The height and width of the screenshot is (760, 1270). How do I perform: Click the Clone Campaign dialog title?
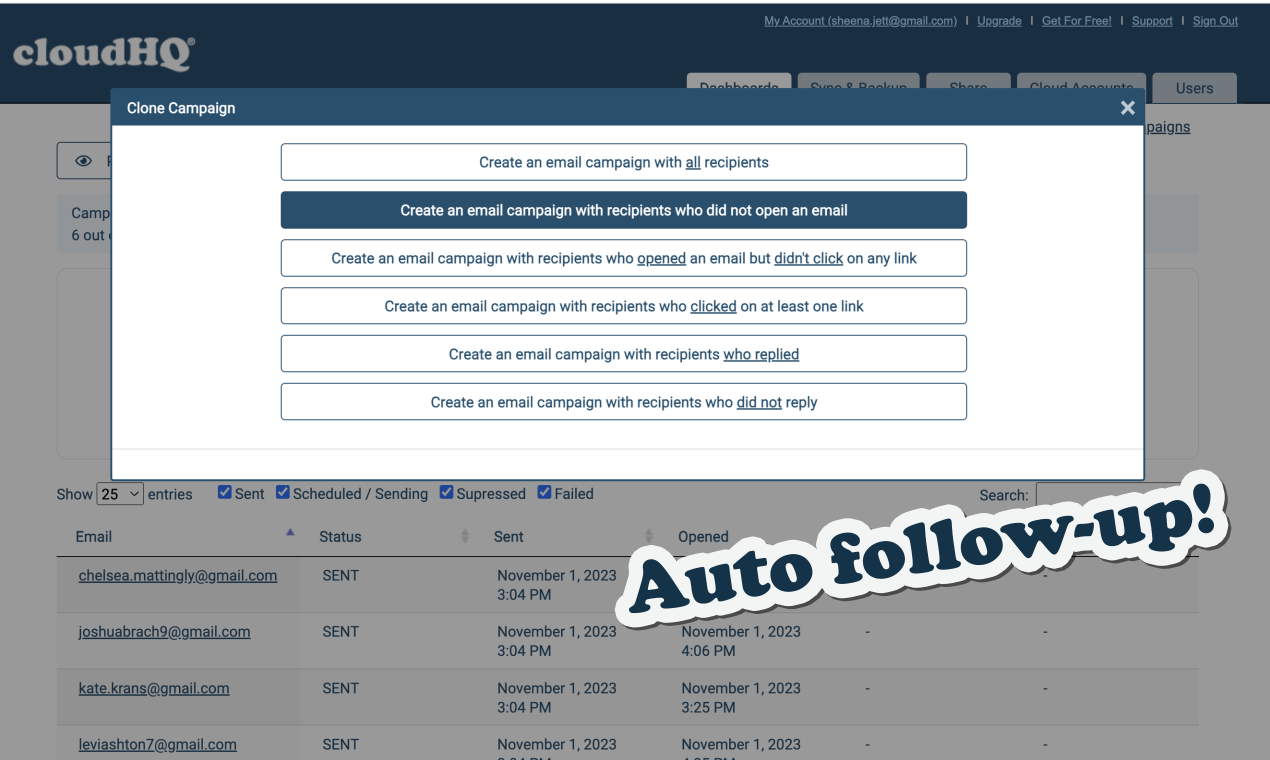coord(181,108)
